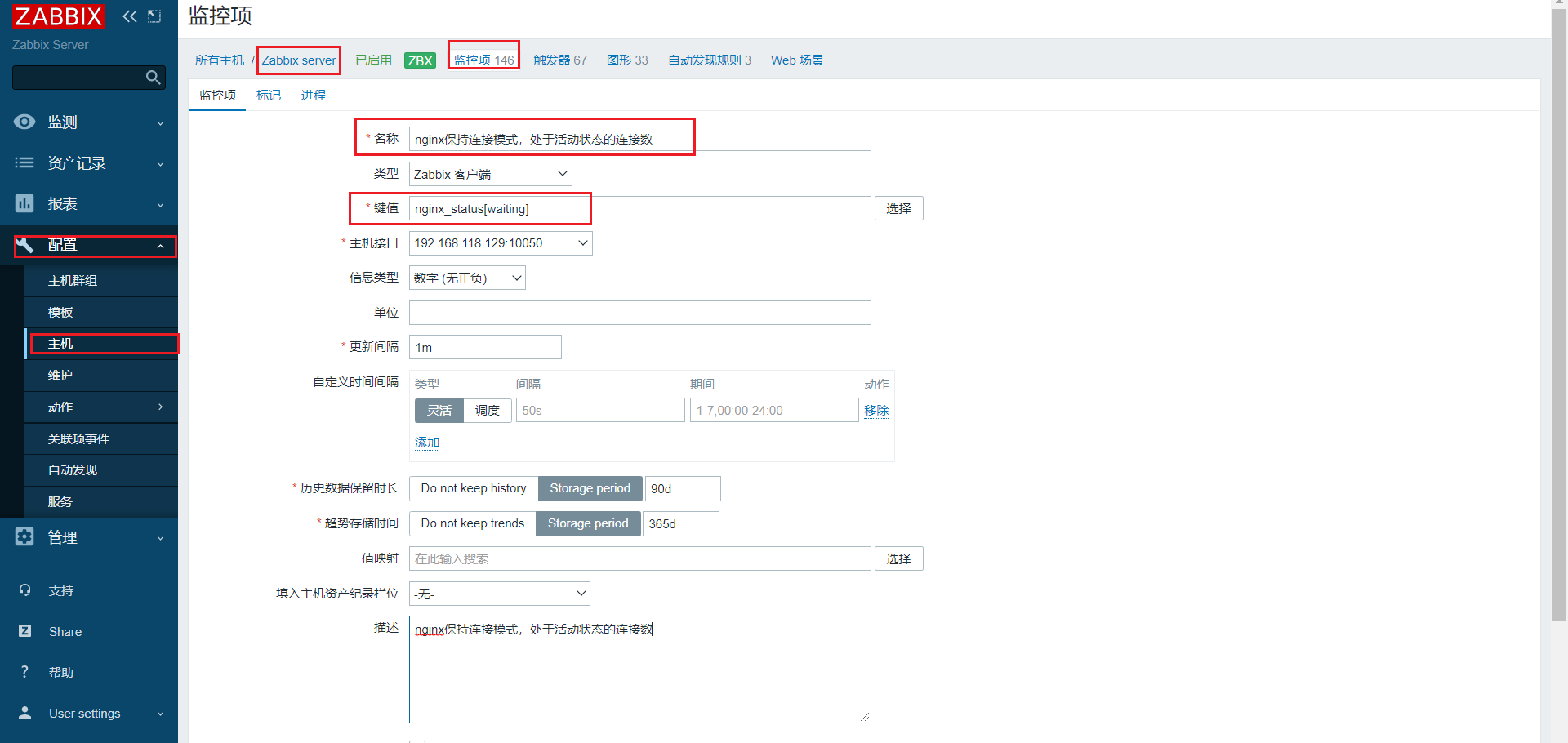The width and height of the screenshot is (1568, 743).
Task: Open the 主机接口 dropdown
Action: (x=501, y=243)
